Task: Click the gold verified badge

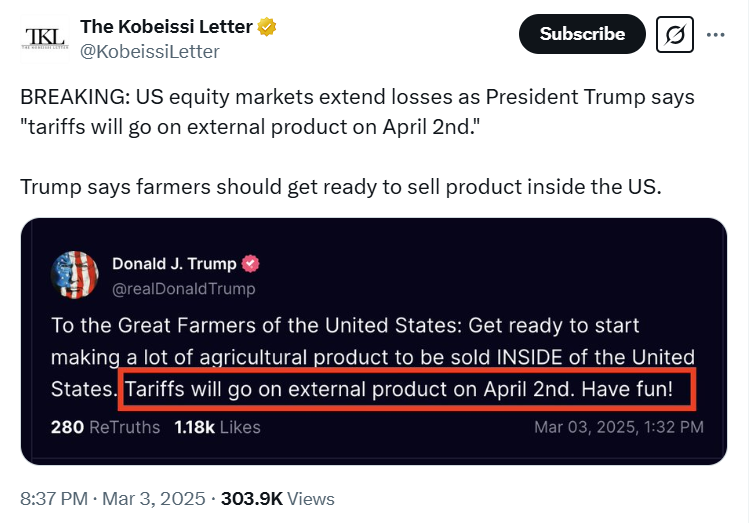Action: point(267,27)
